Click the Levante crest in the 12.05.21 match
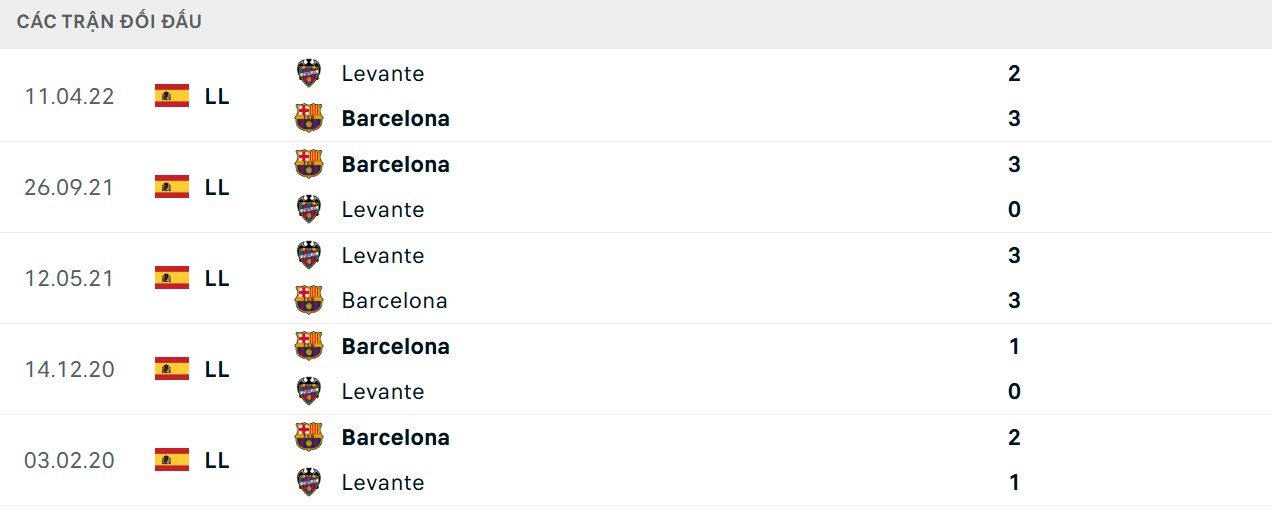Viewport: 1272px width, 528px height. [x=309, y=255]
